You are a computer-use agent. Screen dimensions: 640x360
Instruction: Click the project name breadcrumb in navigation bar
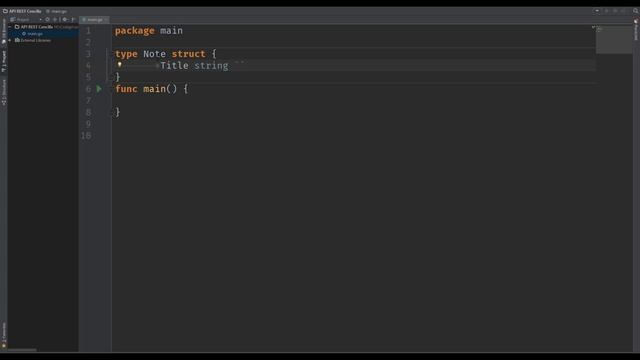click(22, 11)
